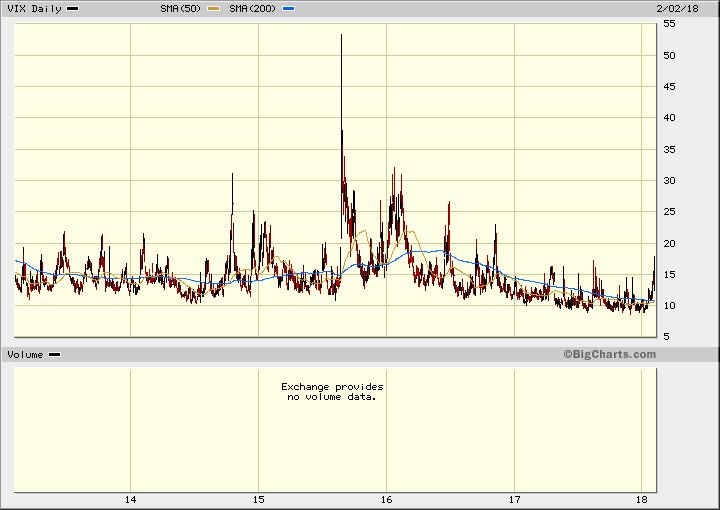The height and width of the screenshot is (510, 720).
Task: Click the 10 value on the price axis
Action: (669, 306)
